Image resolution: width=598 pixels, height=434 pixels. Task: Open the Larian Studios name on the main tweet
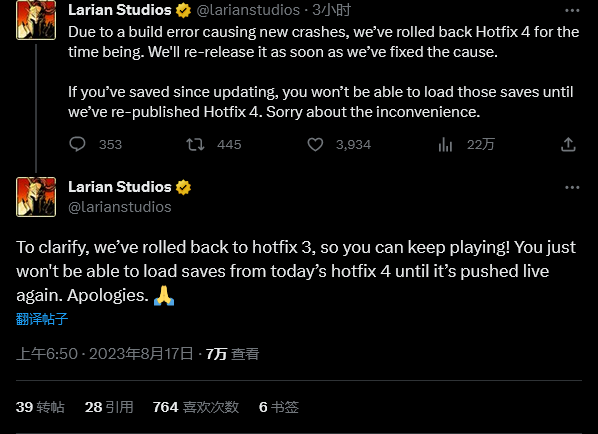[x=120, y=187]
